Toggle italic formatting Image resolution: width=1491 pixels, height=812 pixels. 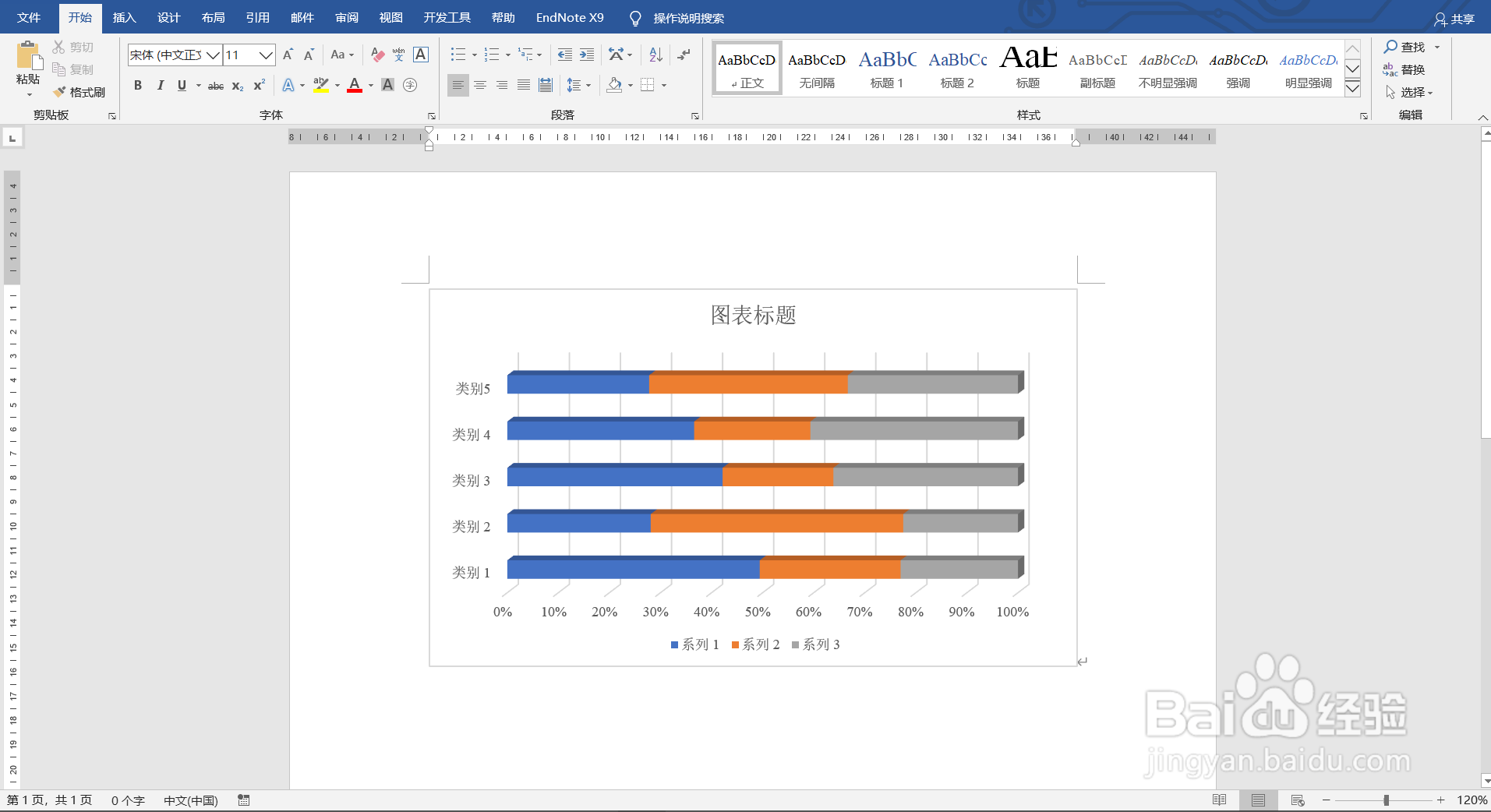coord(160,85)
